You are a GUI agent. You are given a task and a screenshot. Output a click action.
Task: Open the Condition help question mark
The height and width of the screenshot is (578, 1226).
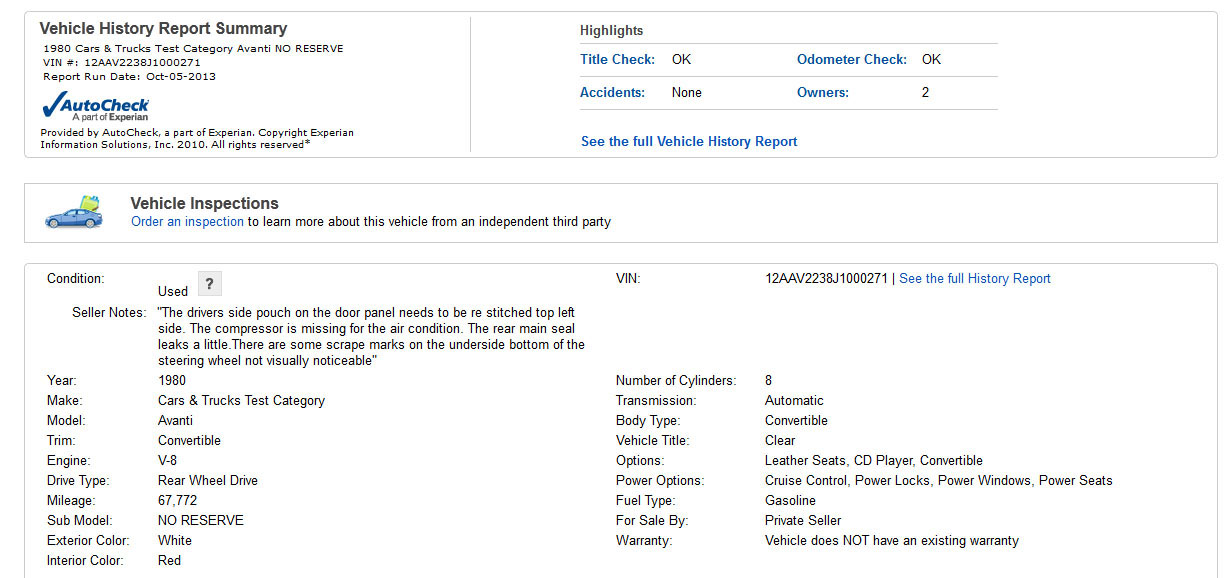click(x=209, y=284)
